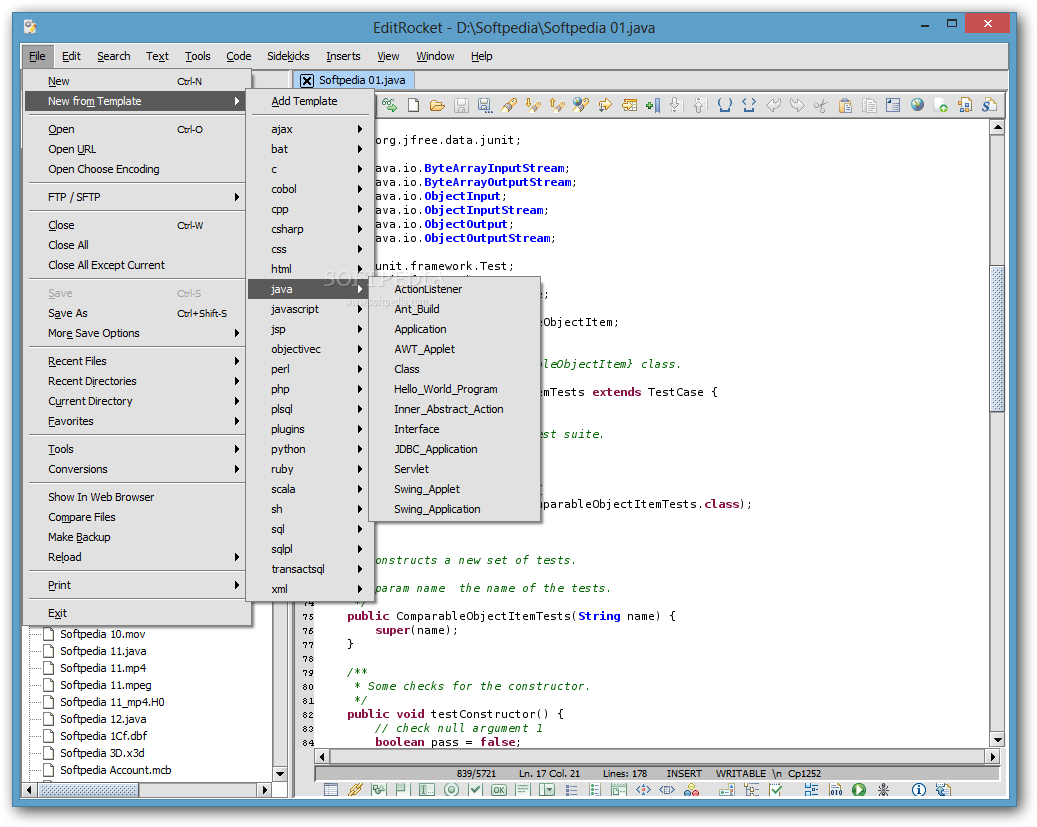1037x827 pixels.
Task: Click the Find Previous flashlight icon
Action: coord(557,105)
